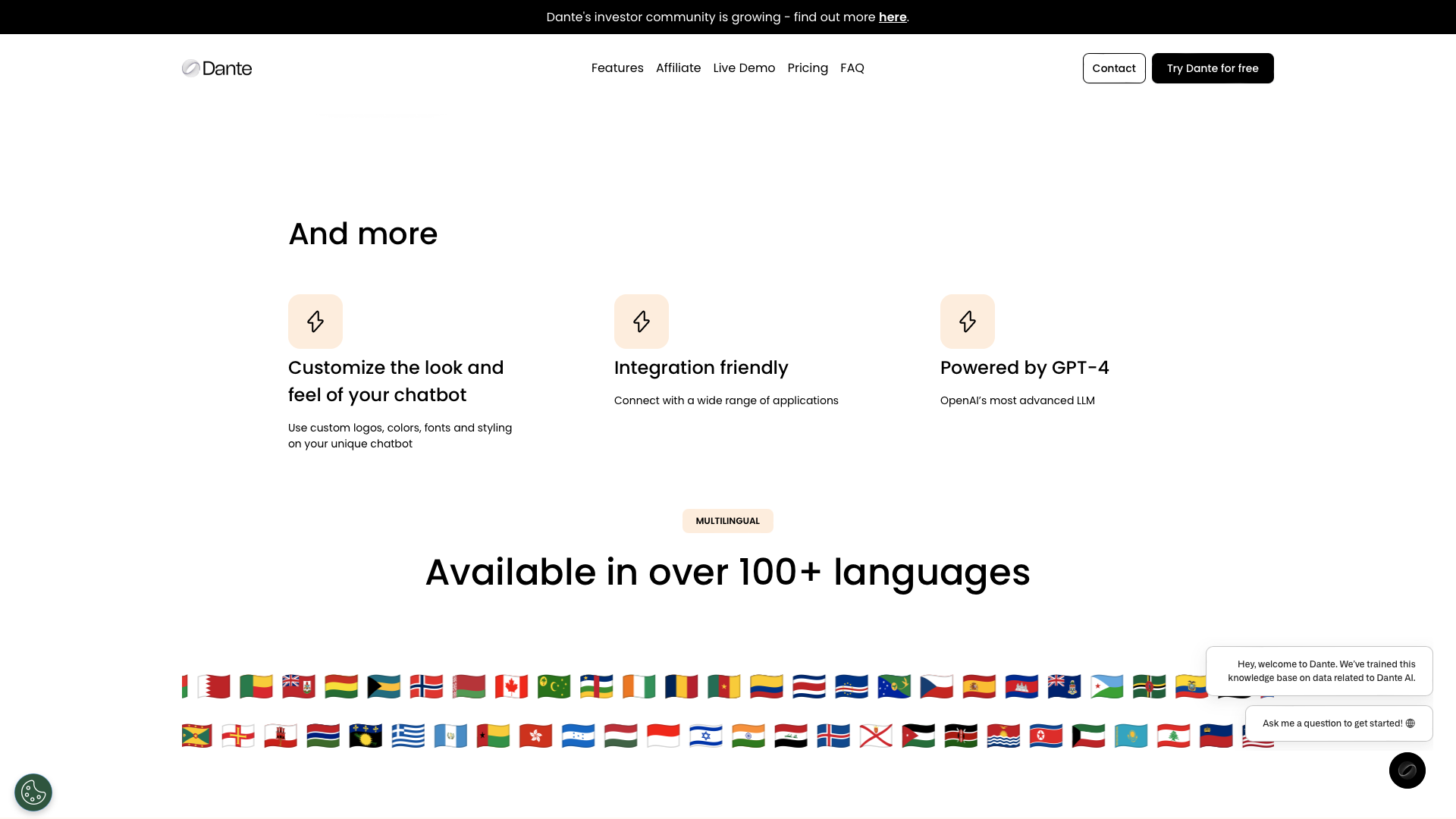Screen dimensions: 1456x819
Task: Click the Belarus flag
Action: point(469,686)
